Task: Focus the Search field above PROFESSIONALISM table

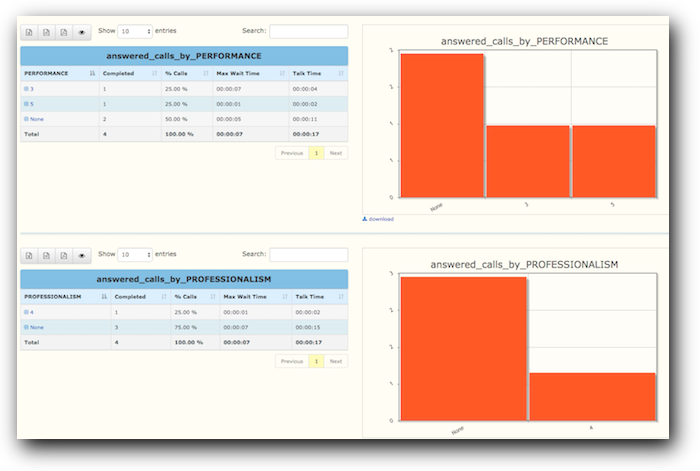Action: (308, 254)
